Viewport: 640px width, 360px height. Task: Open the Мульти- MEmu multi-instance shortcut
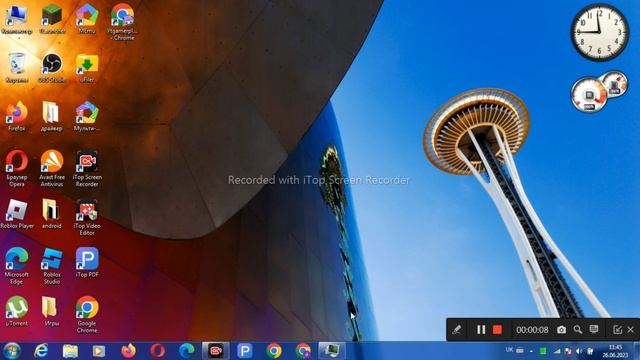point(87,117)
